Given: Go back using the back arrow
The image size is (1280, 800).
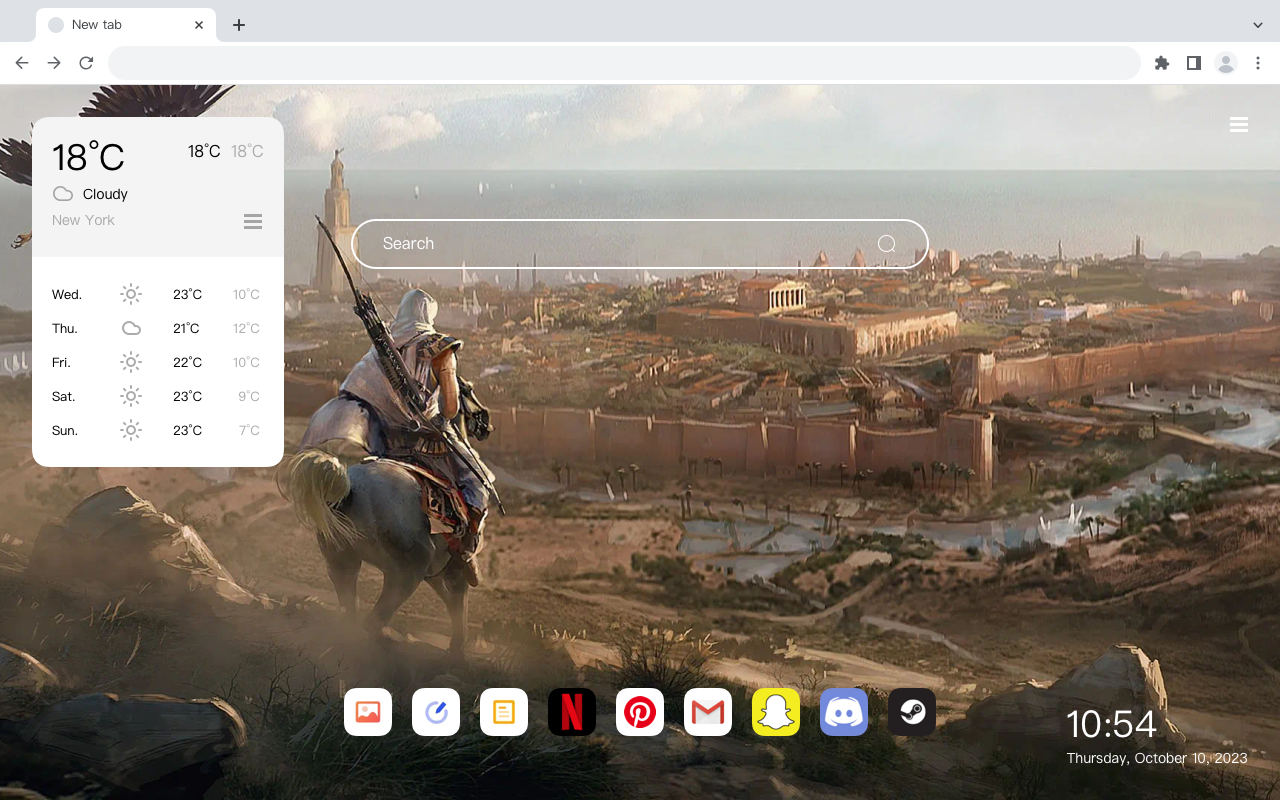Looking at the screenshot, I should pyautogui.click(x=22, y=63).
